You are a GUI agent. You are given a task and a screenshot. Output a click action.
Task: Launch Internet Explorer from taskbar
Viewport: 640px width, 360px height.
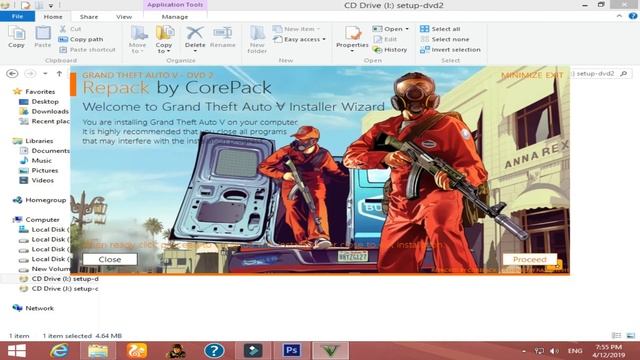(x=59, y=351)
